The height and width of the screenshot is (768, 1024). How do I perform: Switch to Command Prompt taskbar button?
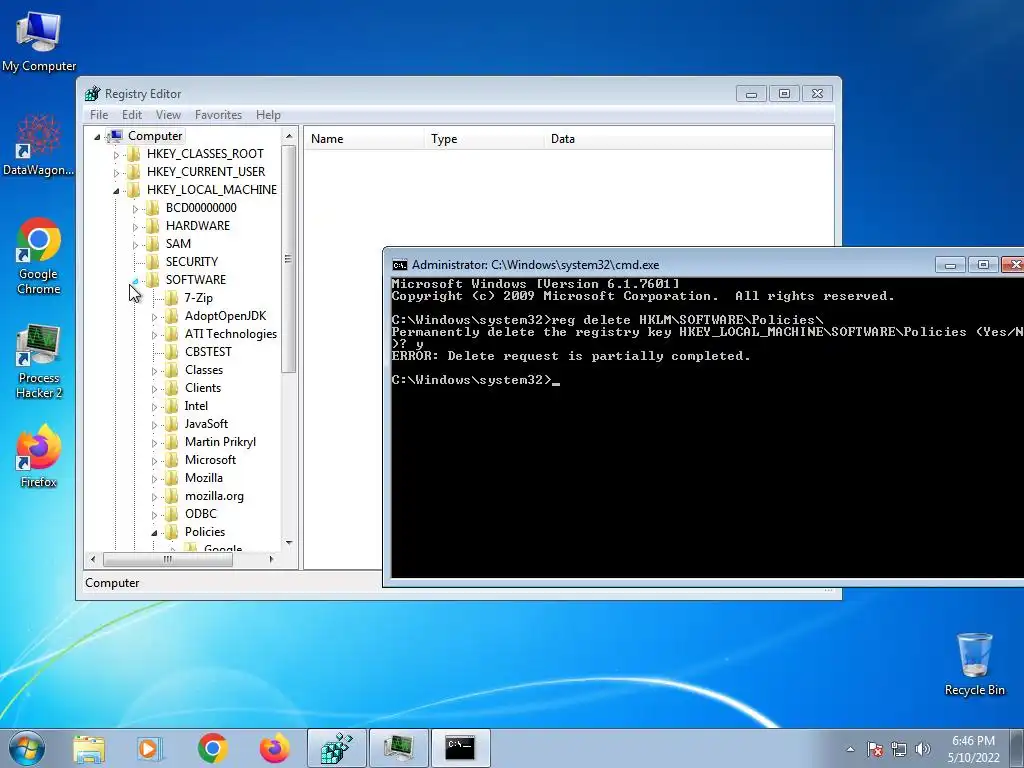click(x=460, y=748)
